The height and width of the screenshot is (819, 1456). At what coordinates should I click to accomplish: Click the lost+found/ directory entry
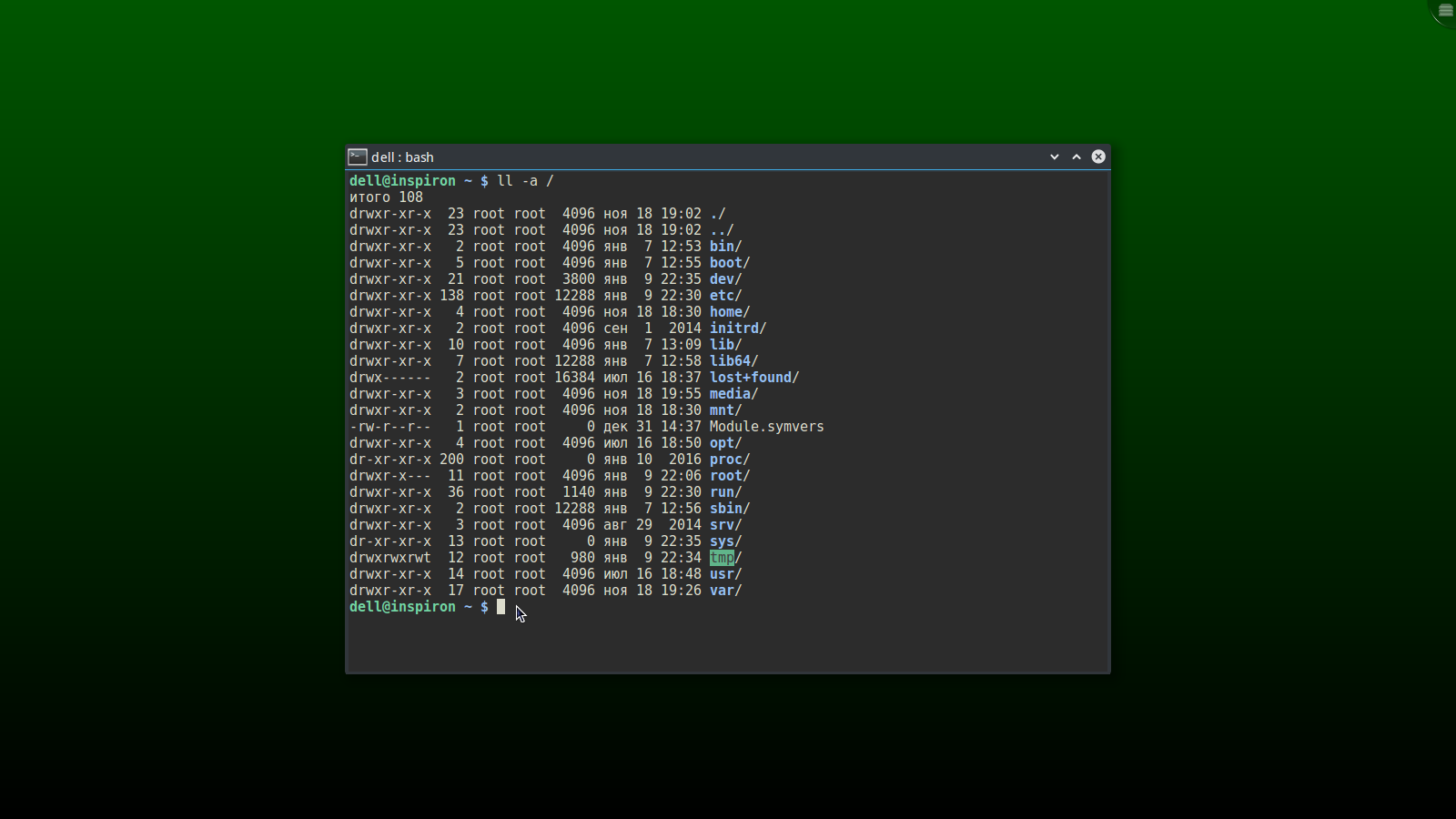point(753,378)
